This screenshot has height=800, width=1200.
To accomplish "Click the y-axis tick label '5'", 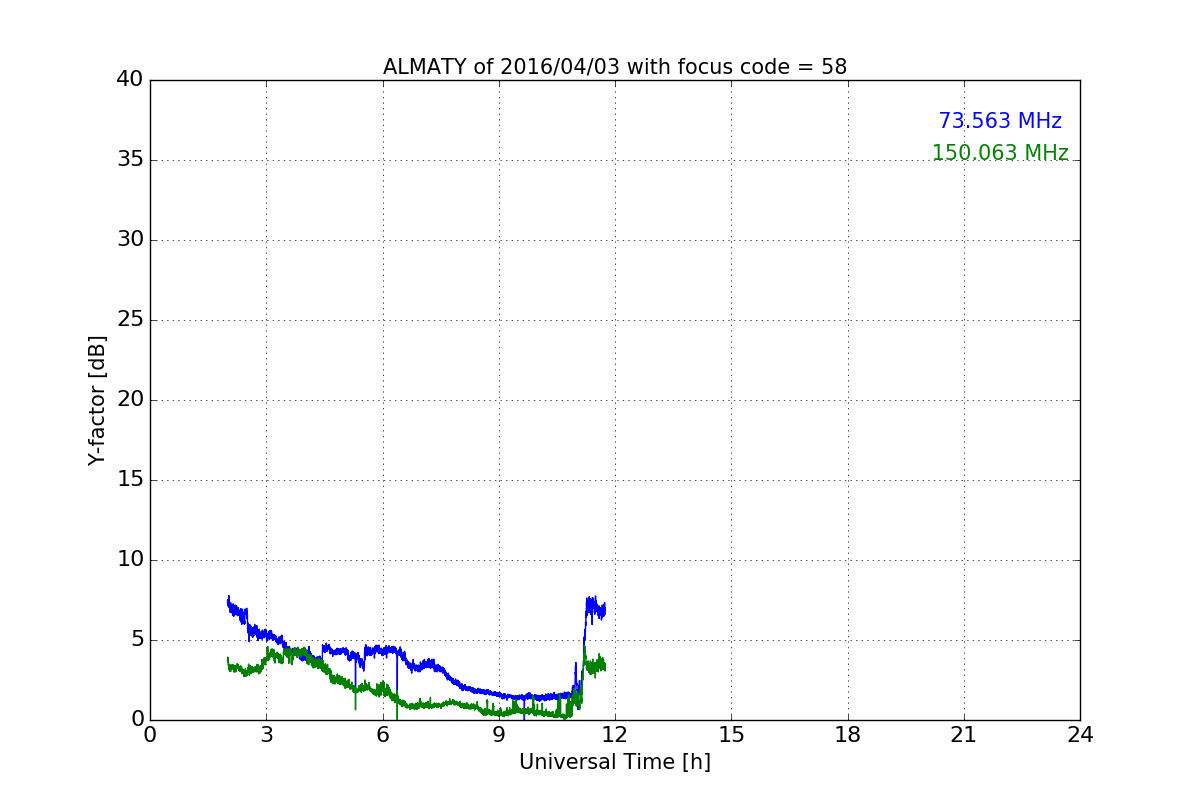I will tap(137, 639).
